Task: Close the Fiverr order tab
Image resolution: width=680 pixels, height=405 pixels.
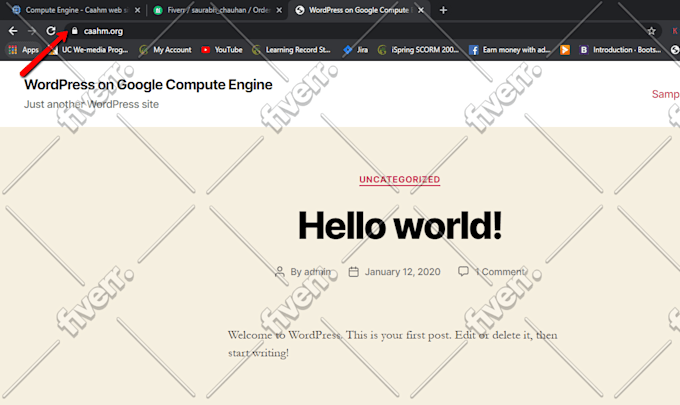Action: point(279,10)
